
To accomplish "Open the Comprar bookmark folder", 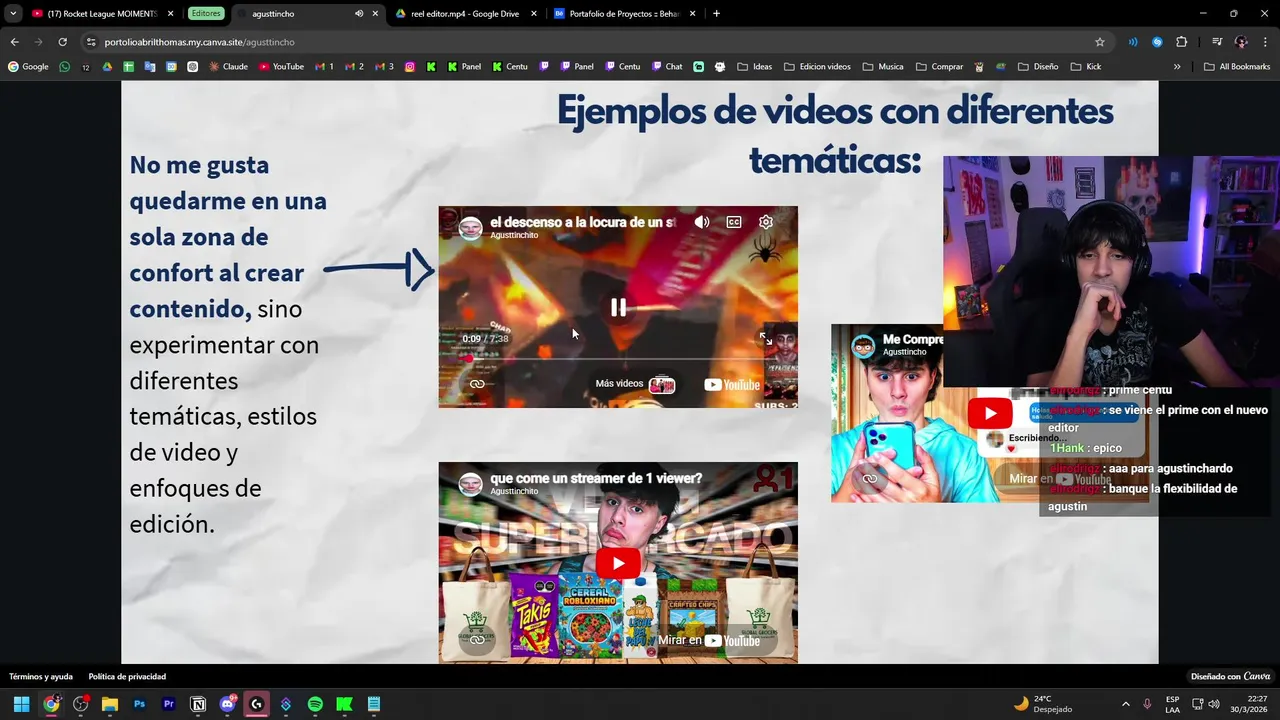I will (939, 67).
